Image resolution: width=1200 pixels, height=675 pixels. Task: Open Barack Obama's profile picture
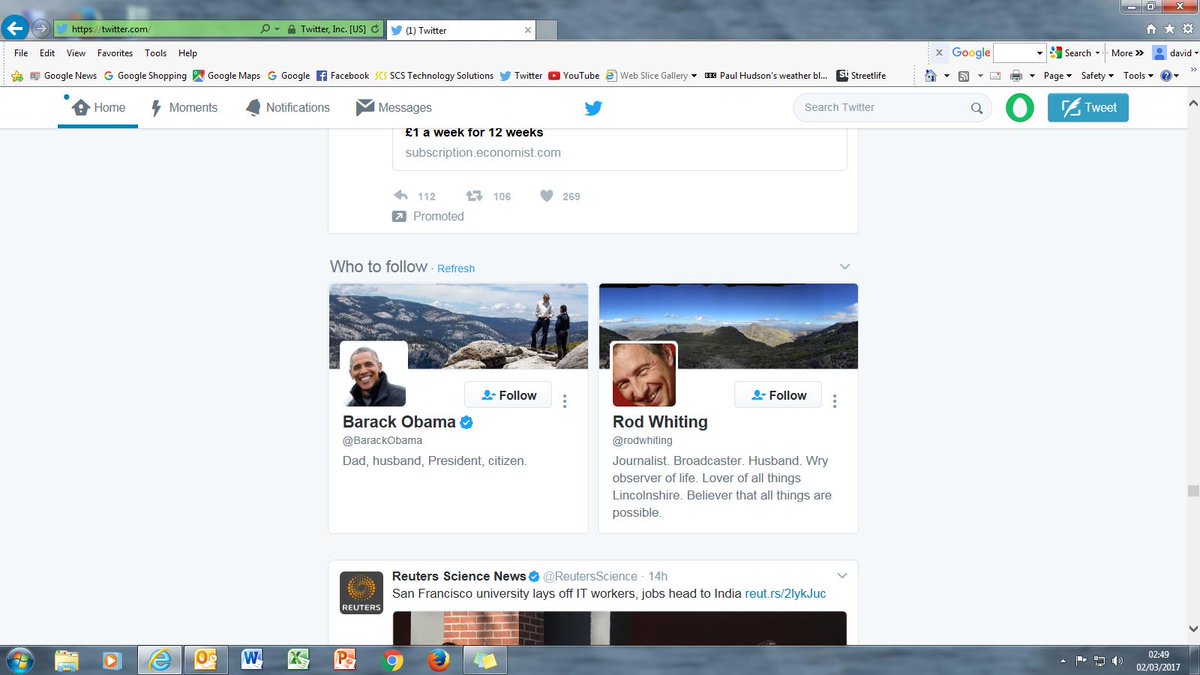[x=374, y=375]
